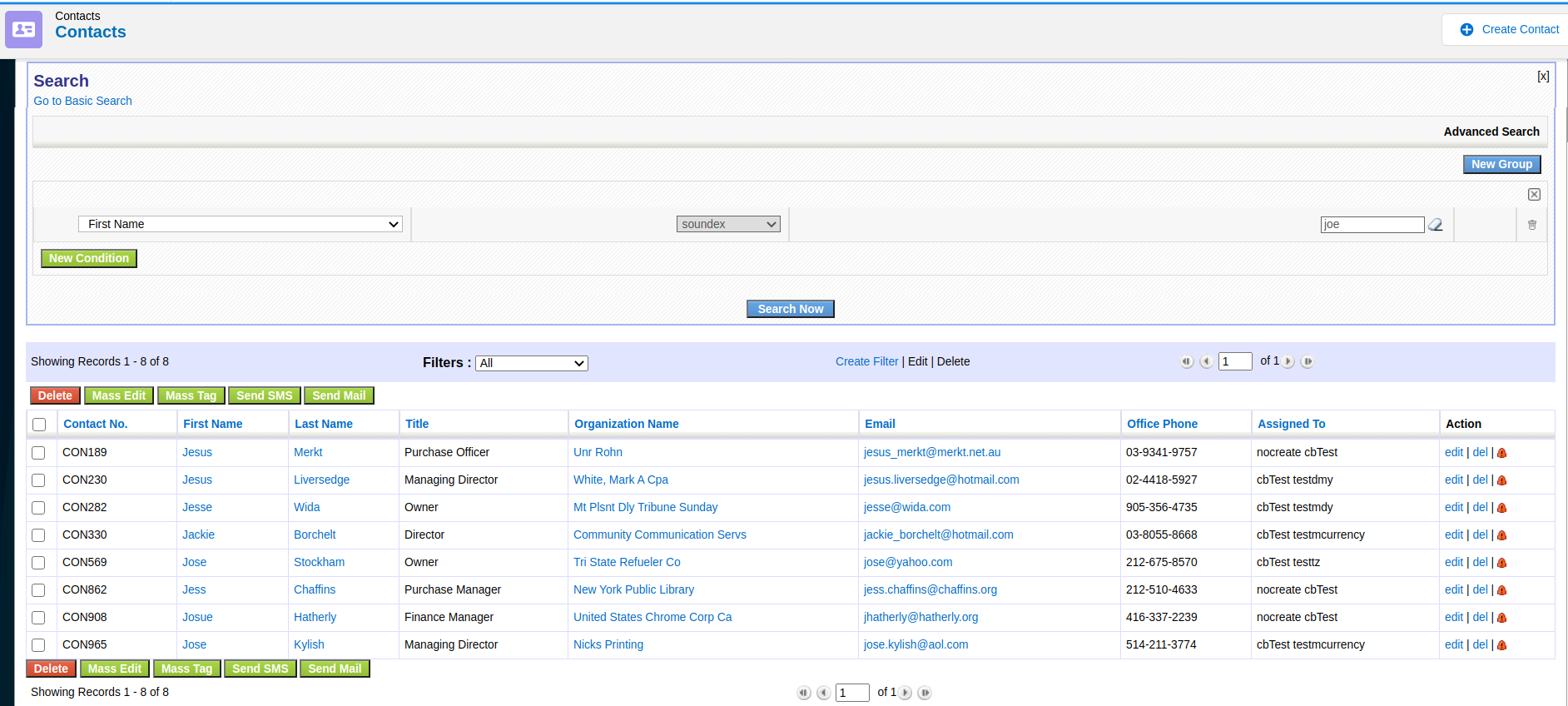Select the checkbox for CON282
This screenshot has height=706, width=1568.
(38, 508)
